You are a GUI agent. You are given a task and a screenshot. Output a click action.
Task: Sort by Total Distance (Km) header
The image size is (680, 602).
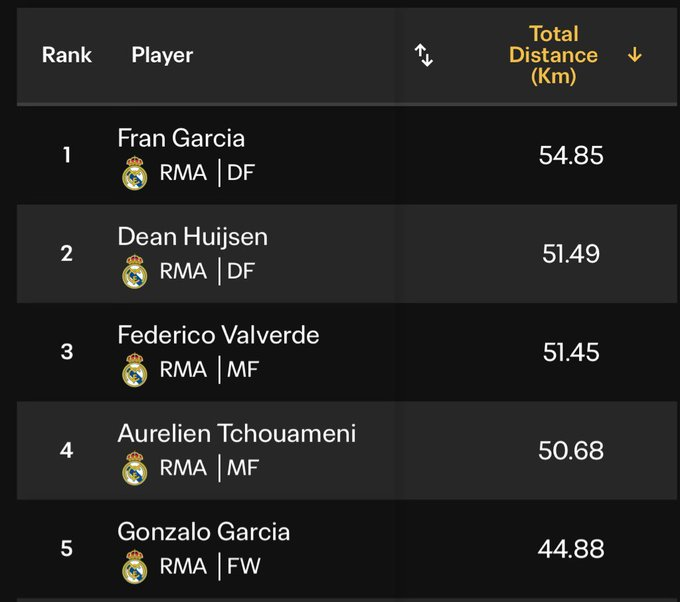(x=553, y=55)
